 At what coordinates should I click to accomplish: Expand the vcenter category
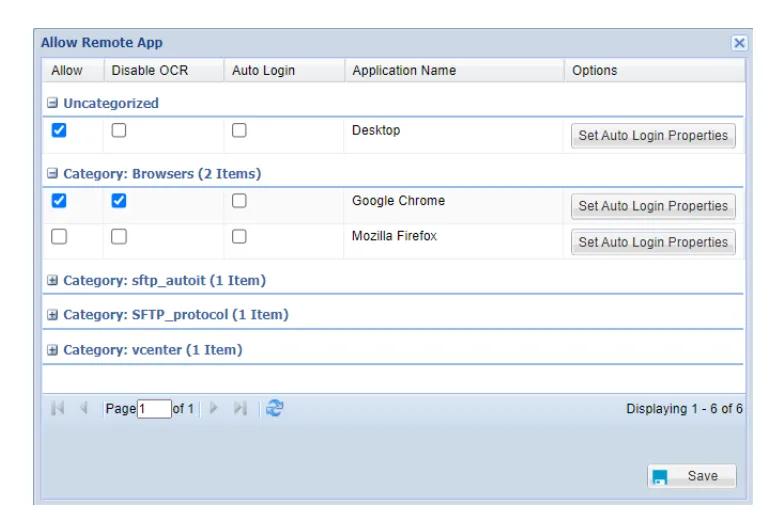(x=53, y=350)
